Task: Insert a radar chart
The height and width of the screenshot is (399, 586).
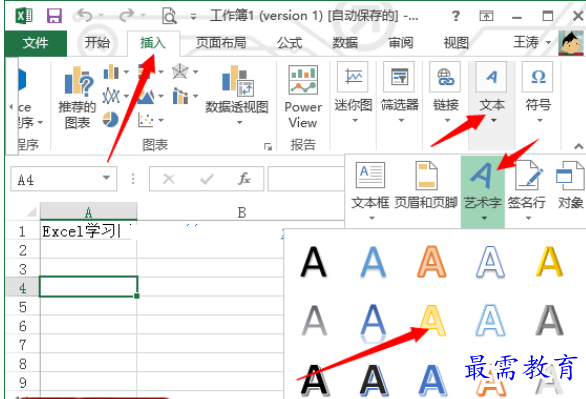Action: coord(180,72)
